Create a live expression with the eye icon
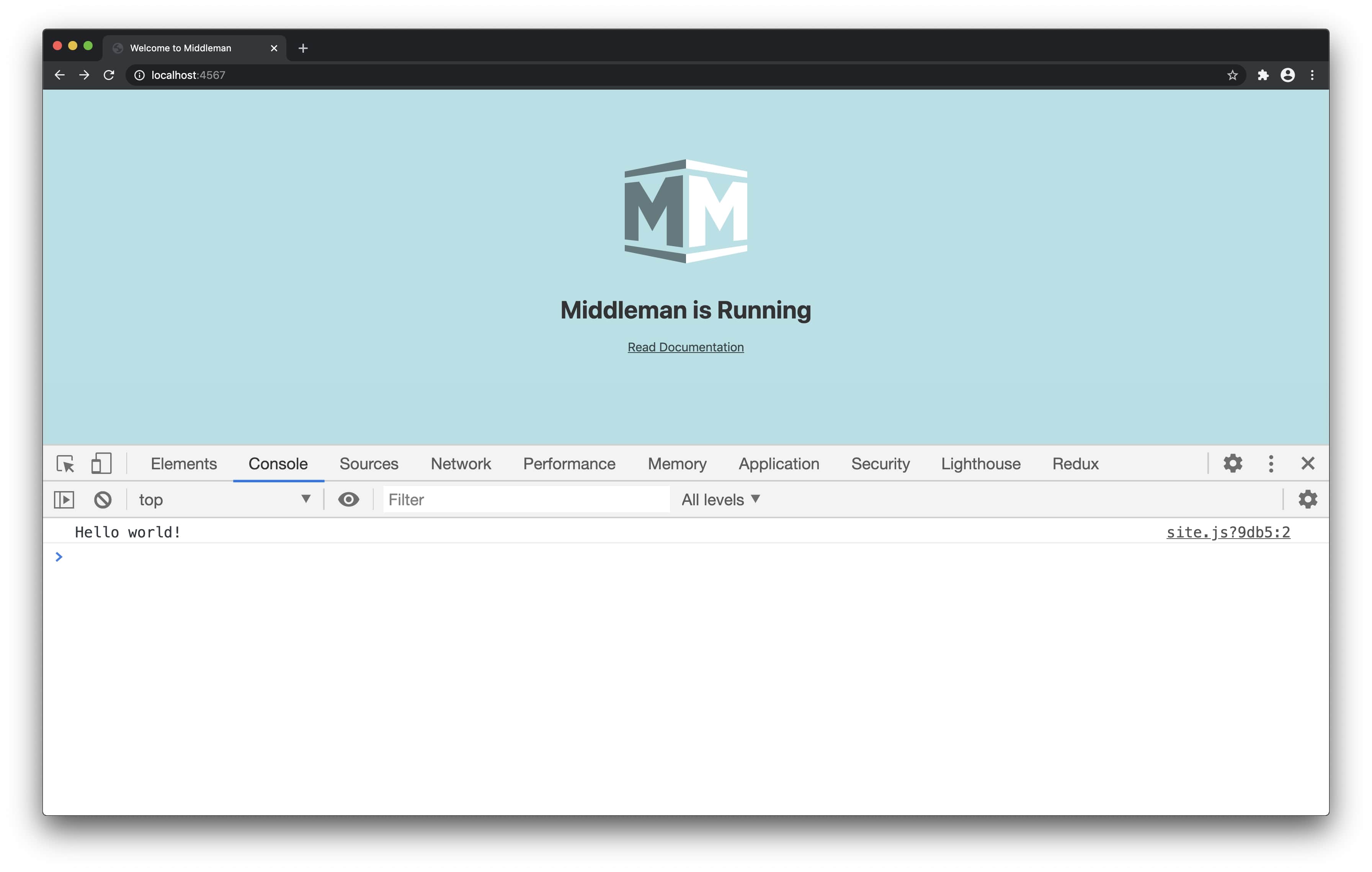 (348, 500)
